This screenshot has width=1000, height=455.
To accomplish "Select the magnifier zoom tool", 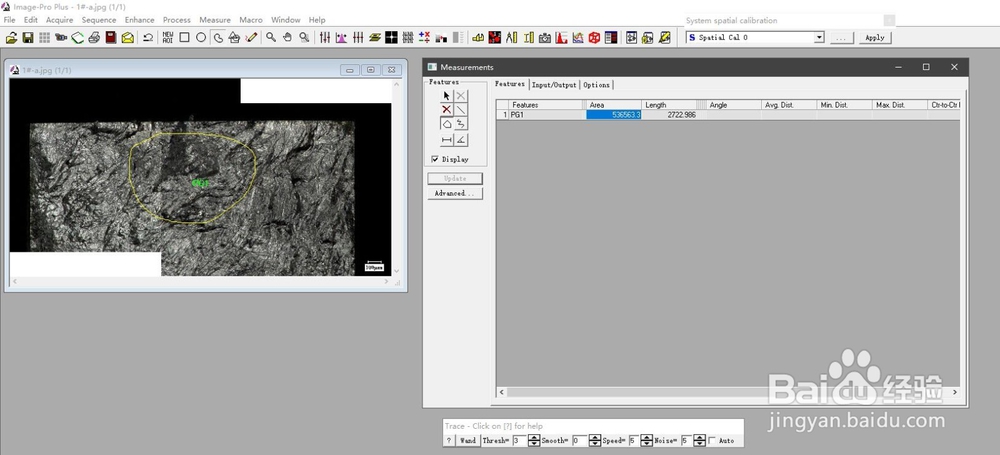I will pyautogui.click(x=271, y=38).
